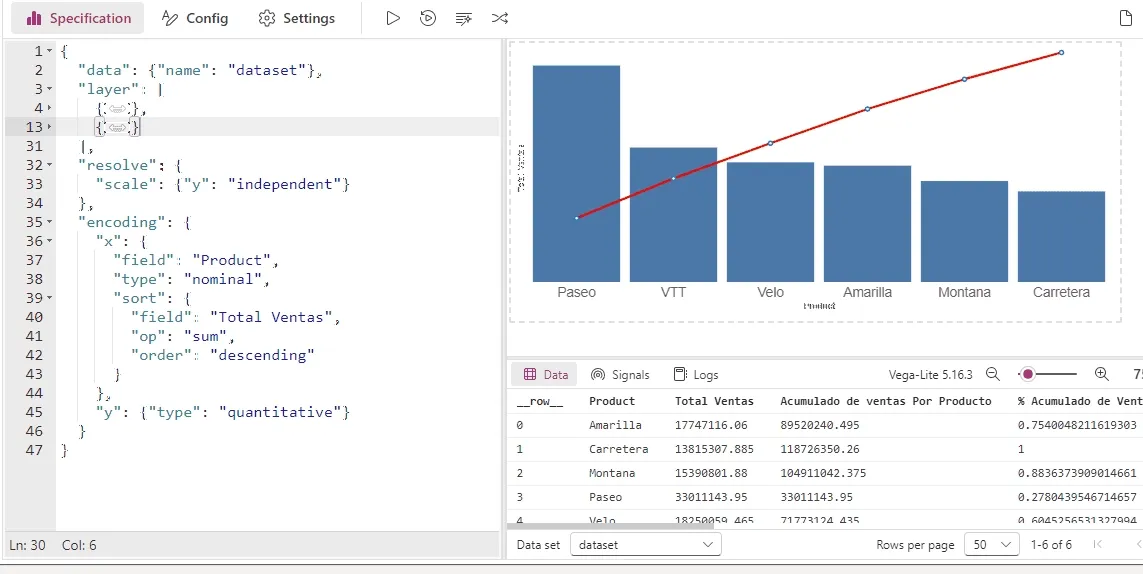1143x574 pixels.
Task: Click the Apply changes play icon
Action: [393, 18]
